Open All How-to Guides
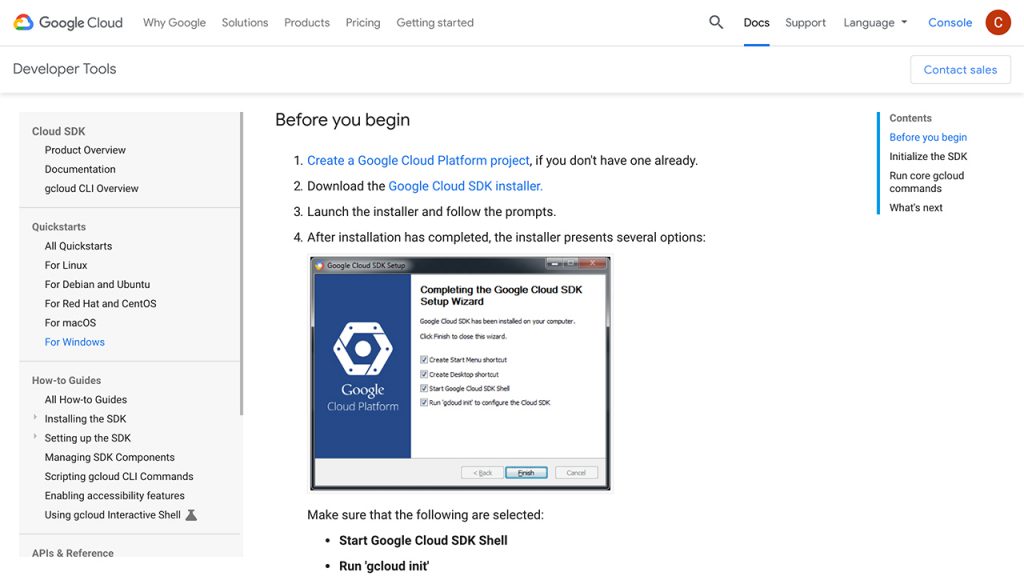The image size is (1024, 576). [86, 400]
